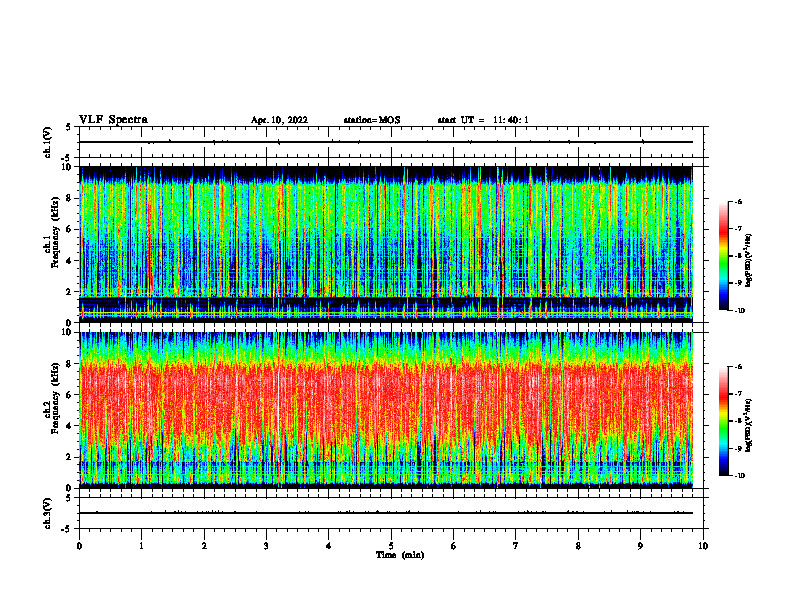Click the ch.2 spectrogram color scale bar

coord(724,421)
